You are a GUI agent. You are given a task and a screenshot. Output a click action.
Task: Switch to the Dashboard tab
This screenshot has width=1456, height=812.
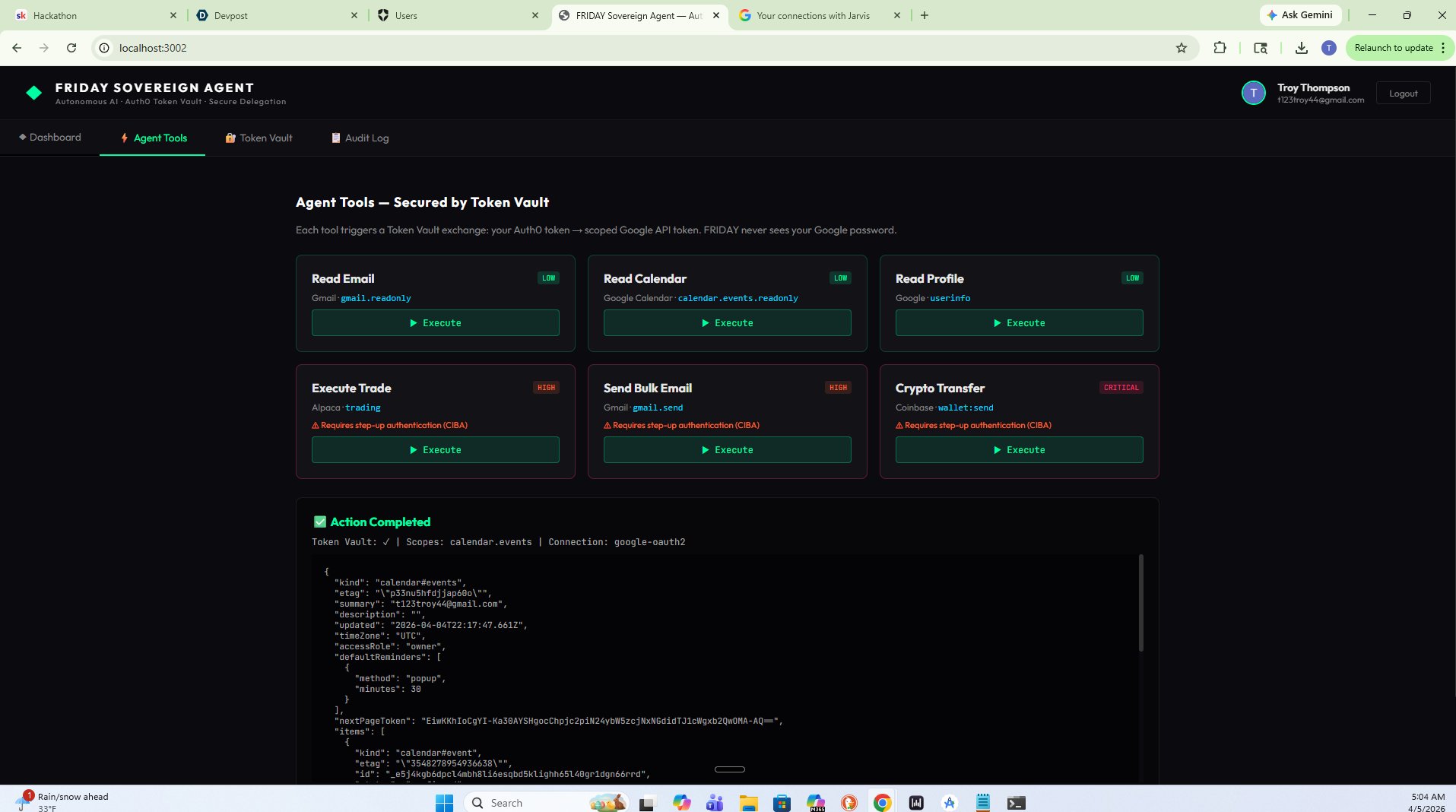[x=50, y=138]
